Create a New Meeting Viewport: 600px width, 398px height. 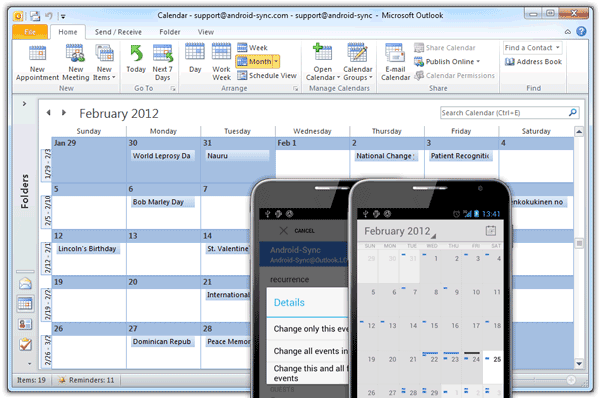(75, 62)
